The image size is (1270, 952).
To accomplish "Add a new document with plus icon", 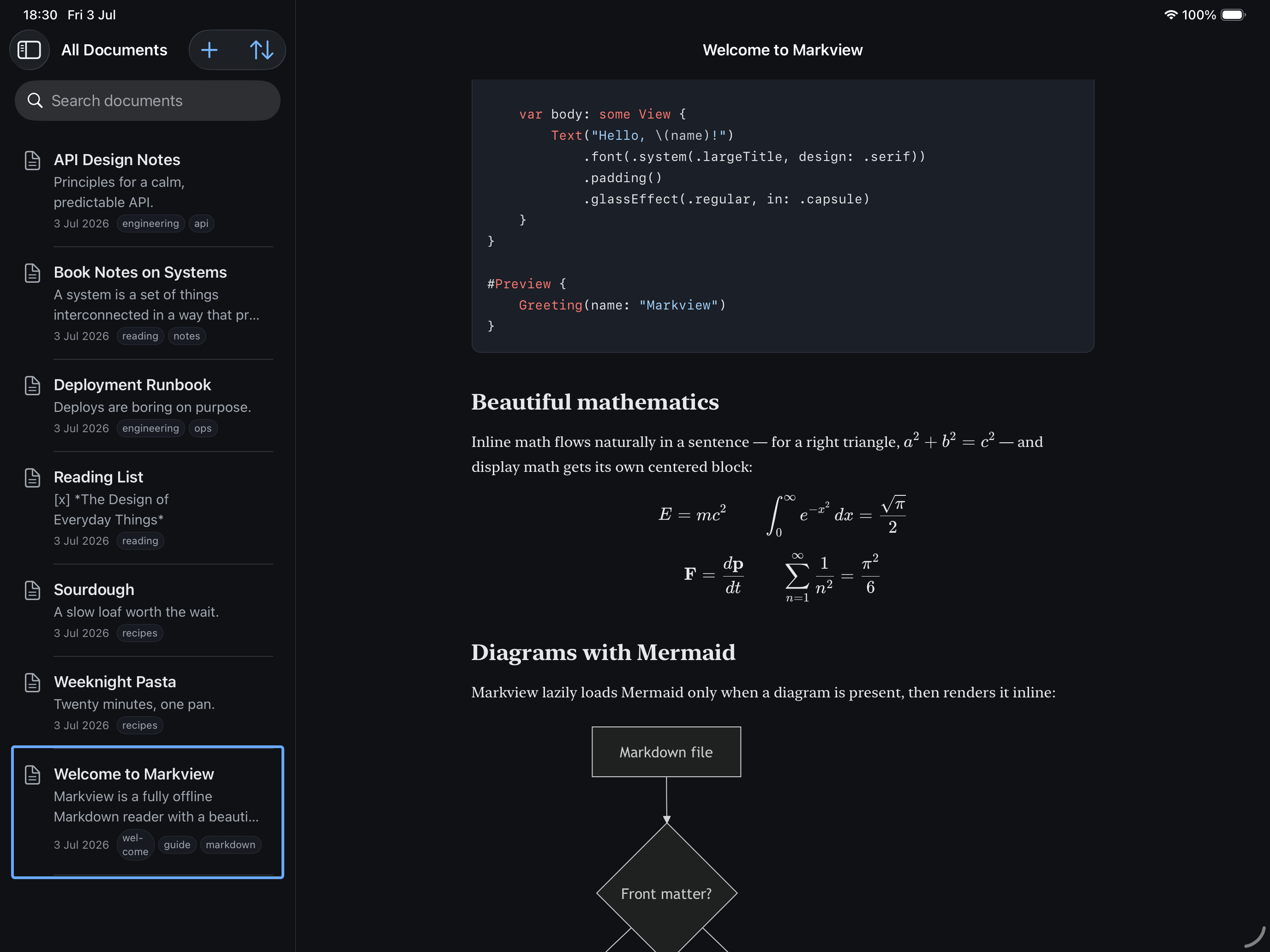I will 210,50.
